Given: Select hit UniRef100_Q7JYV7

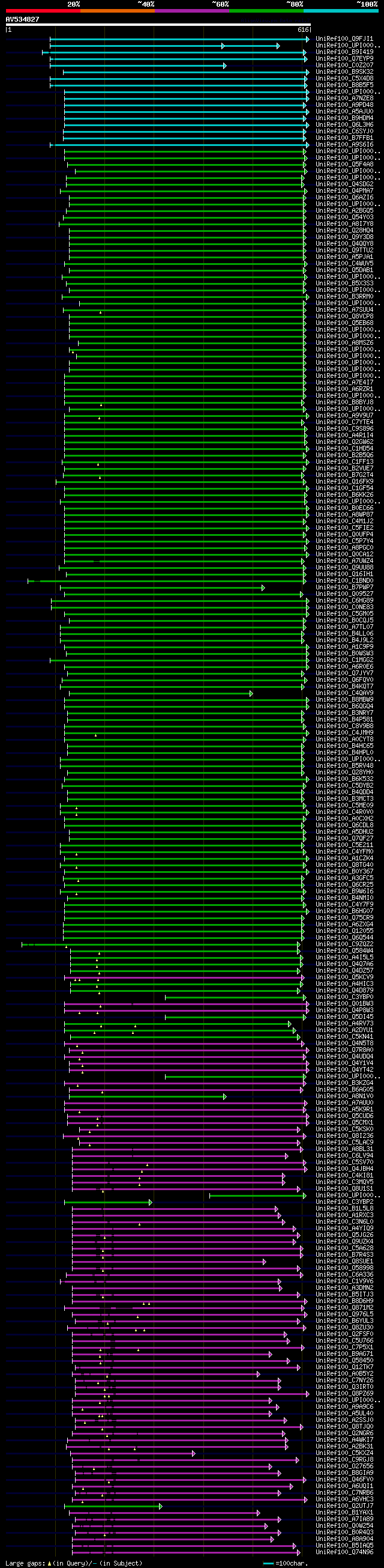Looking at the screenshot, I should [x=344, y=673].
